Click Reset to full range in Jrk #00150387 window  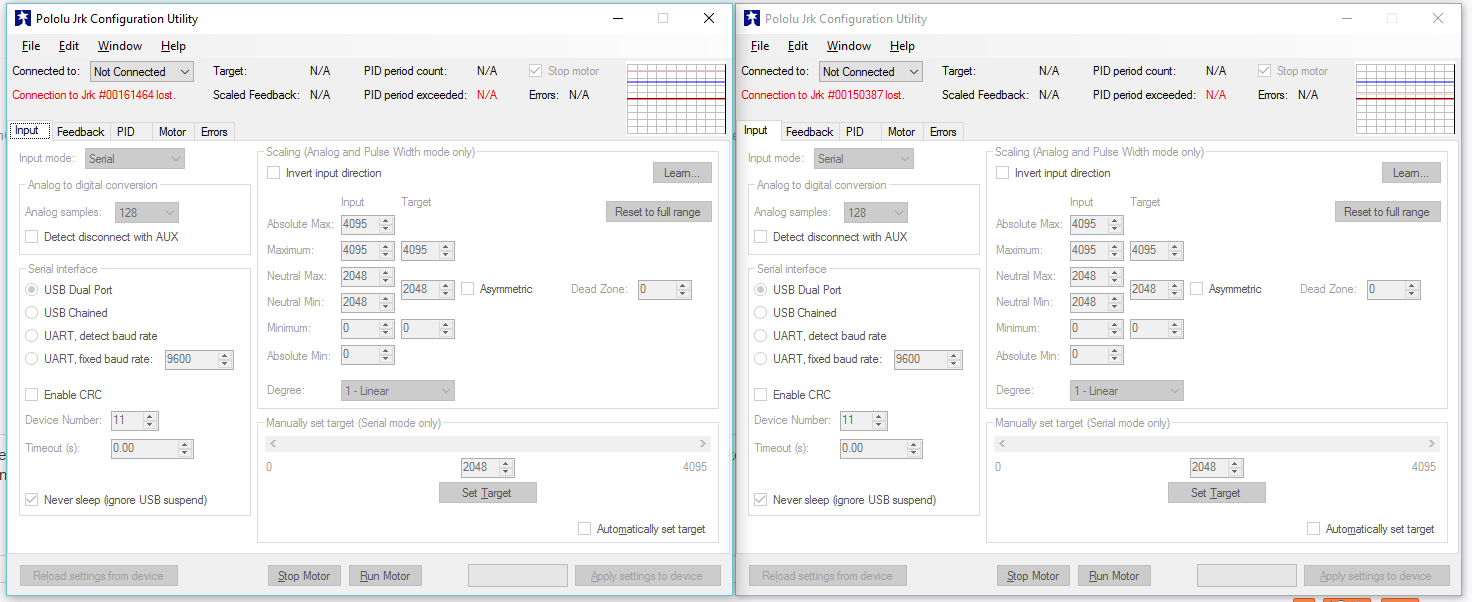coord(1387,212)
